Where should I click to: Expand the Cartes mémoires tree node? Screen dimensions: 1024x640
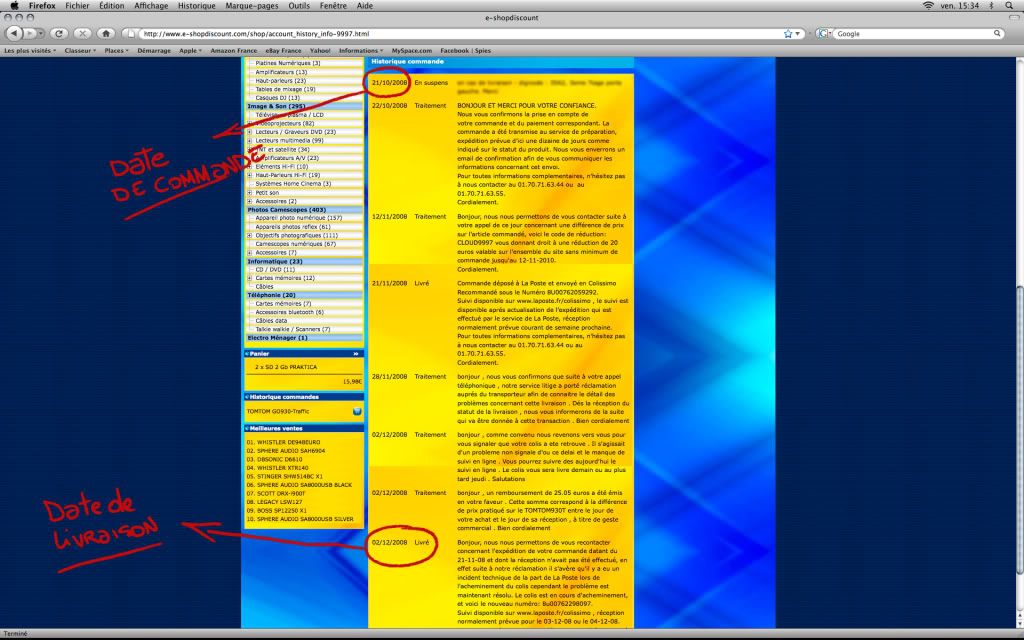249,278
